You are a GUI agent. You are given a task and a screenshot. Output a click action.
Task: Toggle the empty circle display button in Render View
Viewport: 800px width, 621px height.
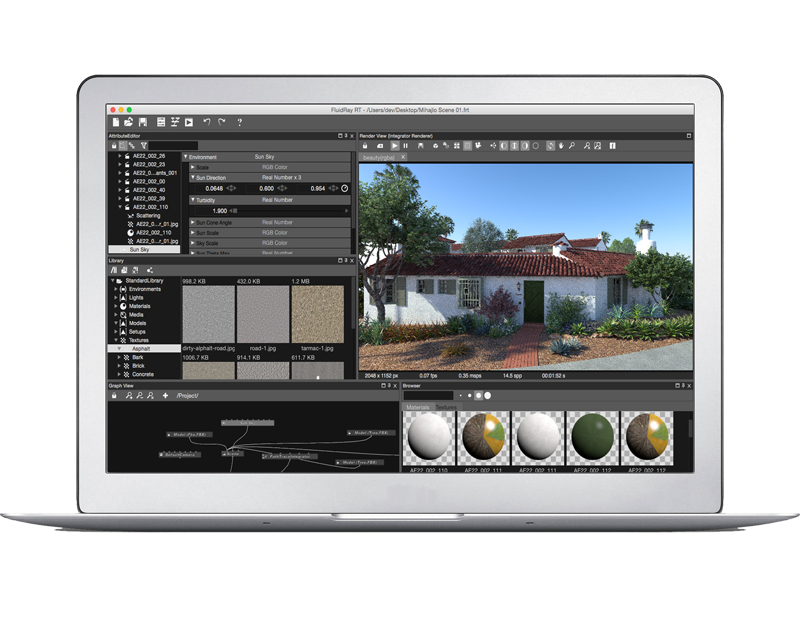536,146
